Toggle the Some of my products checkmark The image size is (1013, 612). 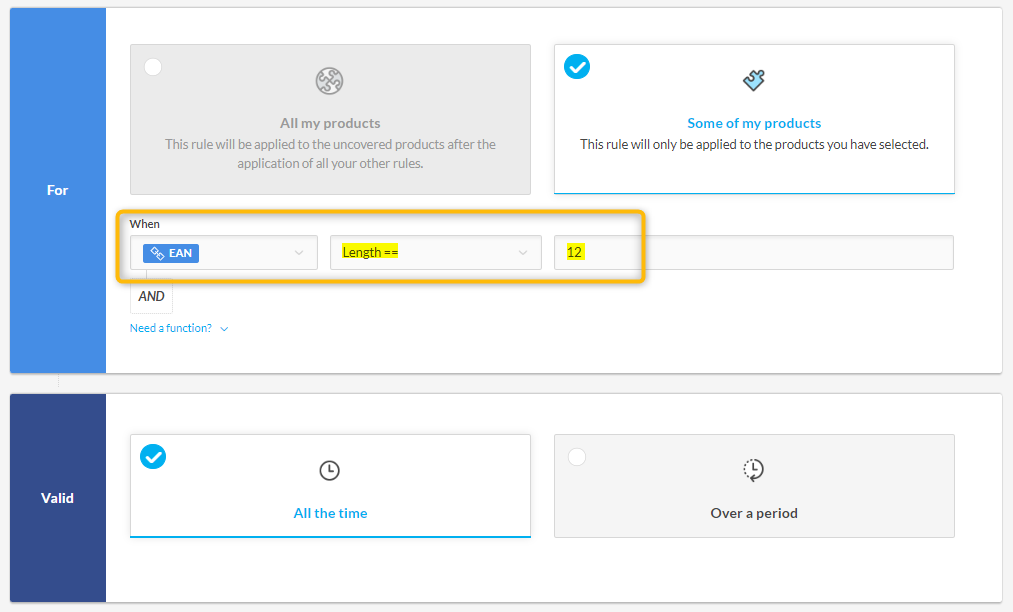point(577,67)
